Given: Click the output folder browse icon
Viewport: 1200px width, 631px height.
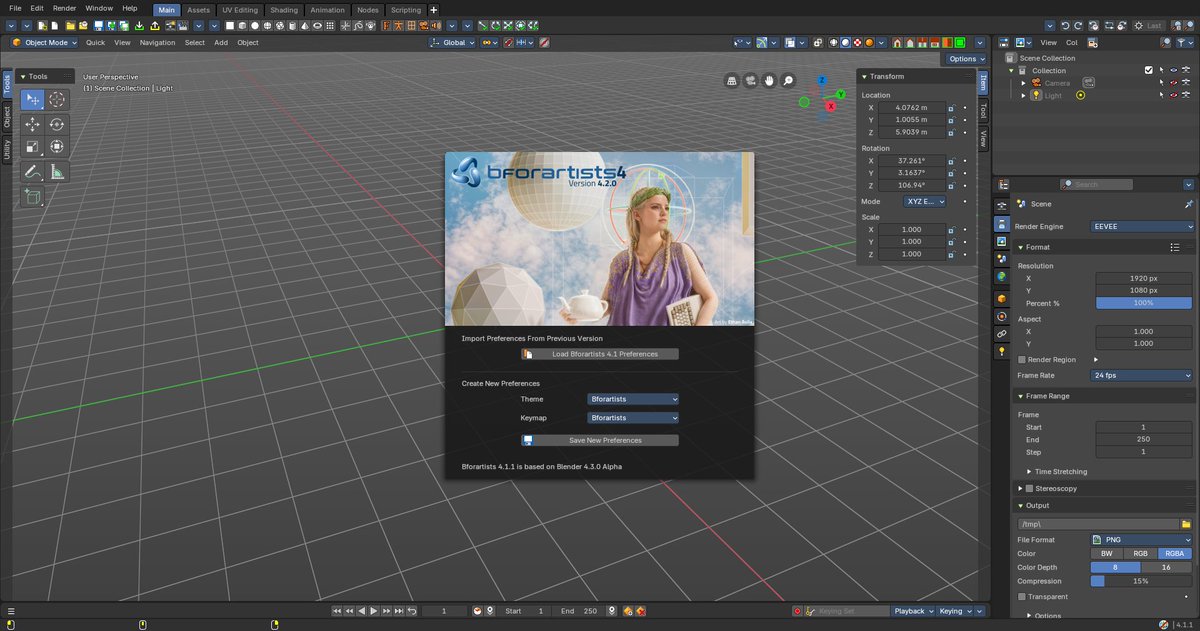Looking at the screenshot, I should coord(1187,524).
